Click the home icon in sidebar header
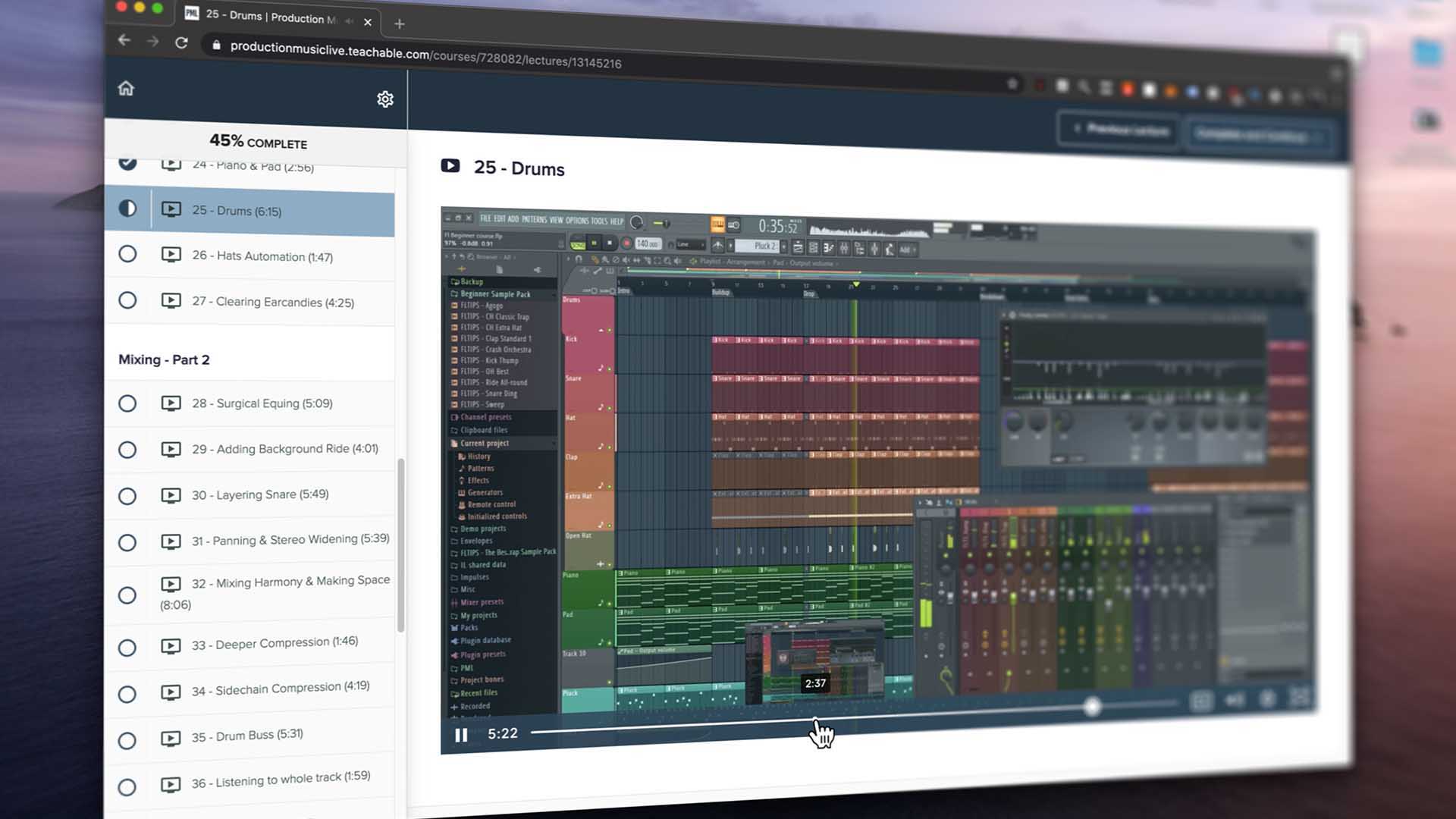The width and height of the screenshot is (1456, 819). pos(126,89)
